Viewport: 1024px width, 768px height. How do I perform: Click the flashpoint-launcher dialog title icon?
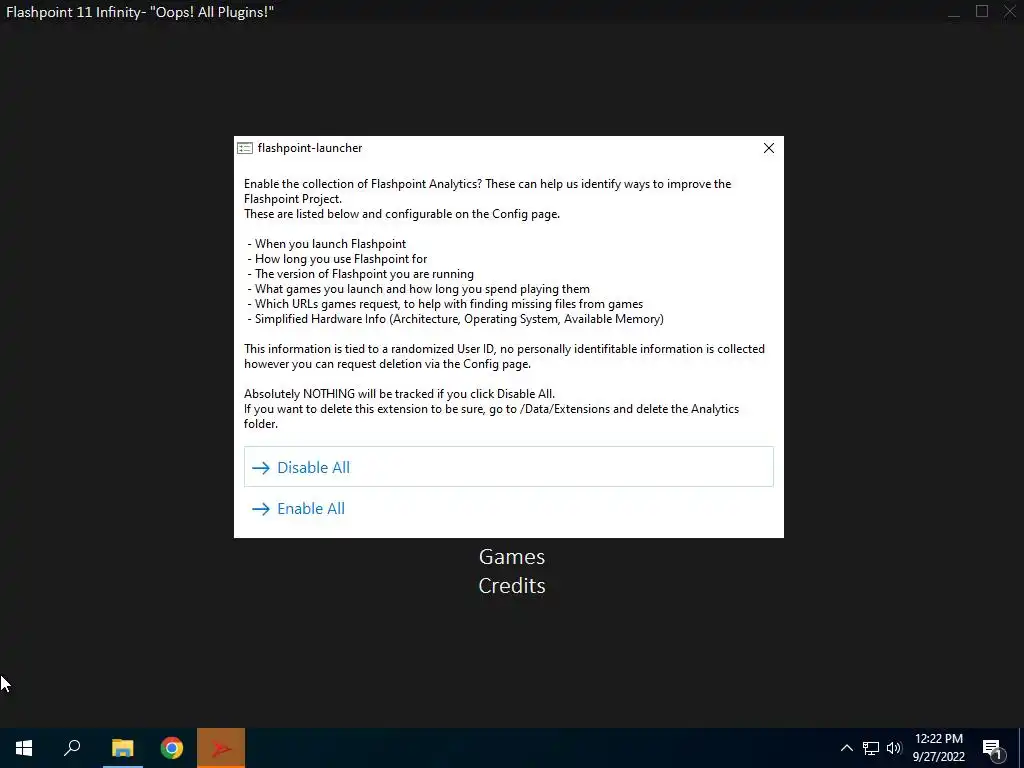pyautogui.click(x=245, y=148)
